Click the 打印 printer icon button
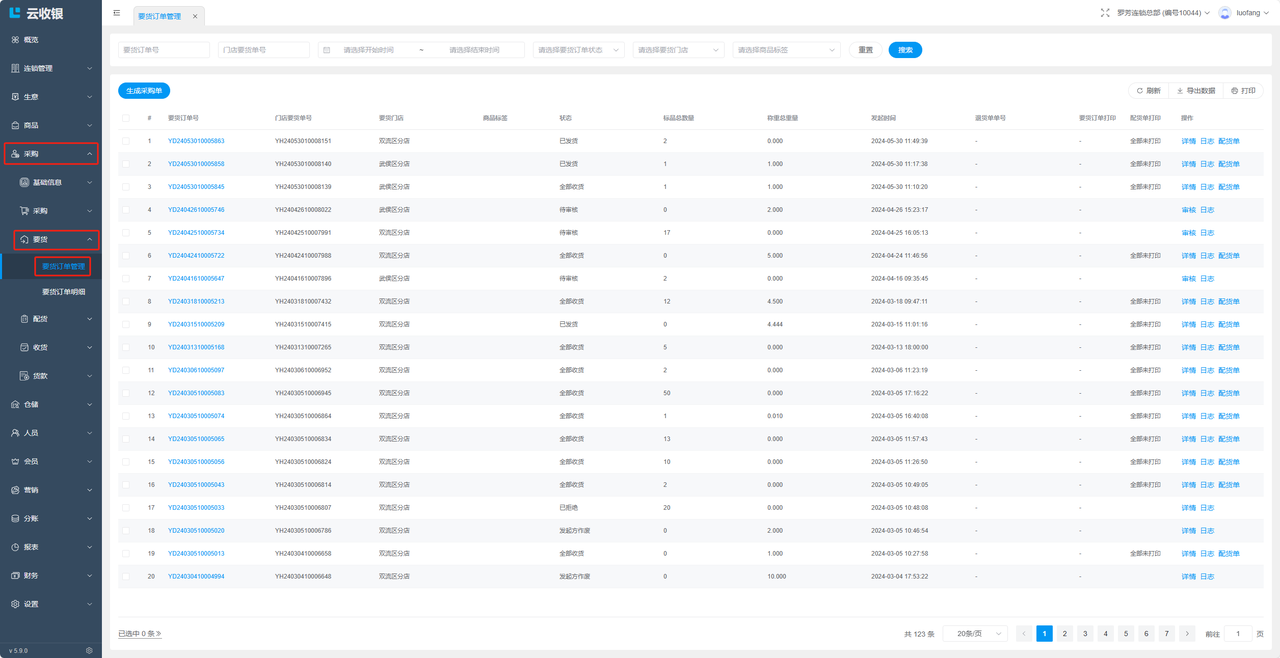This screenshot has height=658, width=1280. point(1235,91)
